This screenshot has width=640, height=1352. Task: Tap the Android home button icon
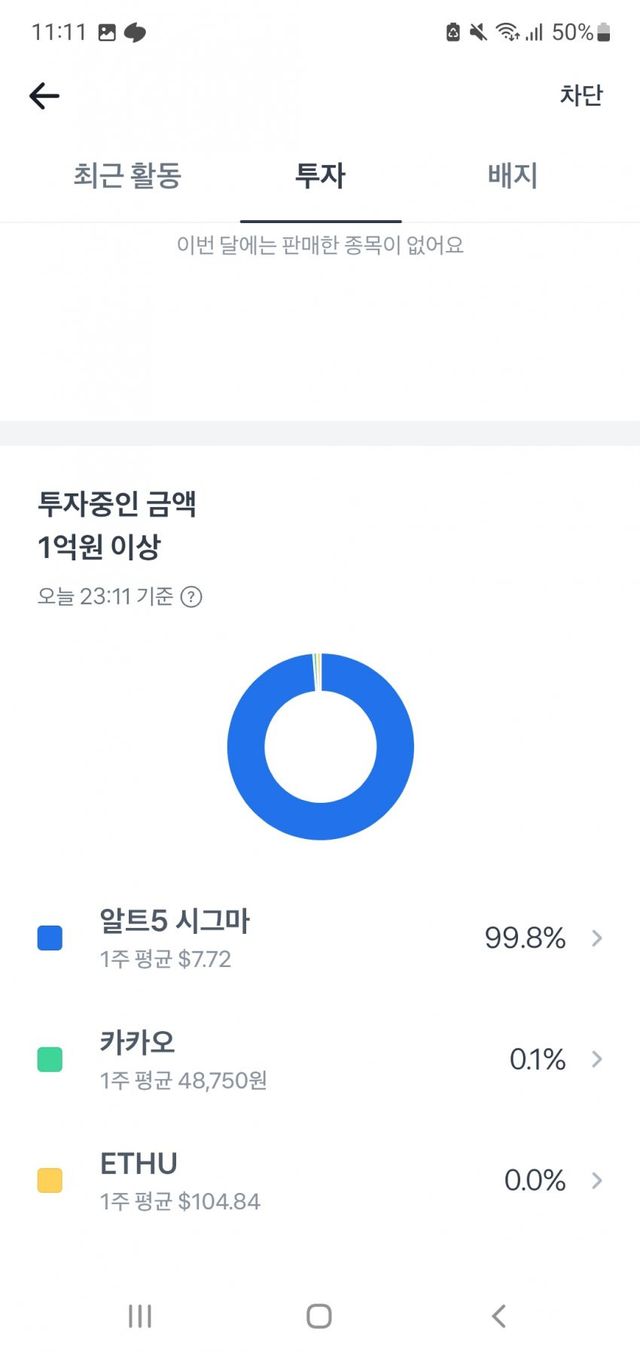click(x=319, y=1316)
